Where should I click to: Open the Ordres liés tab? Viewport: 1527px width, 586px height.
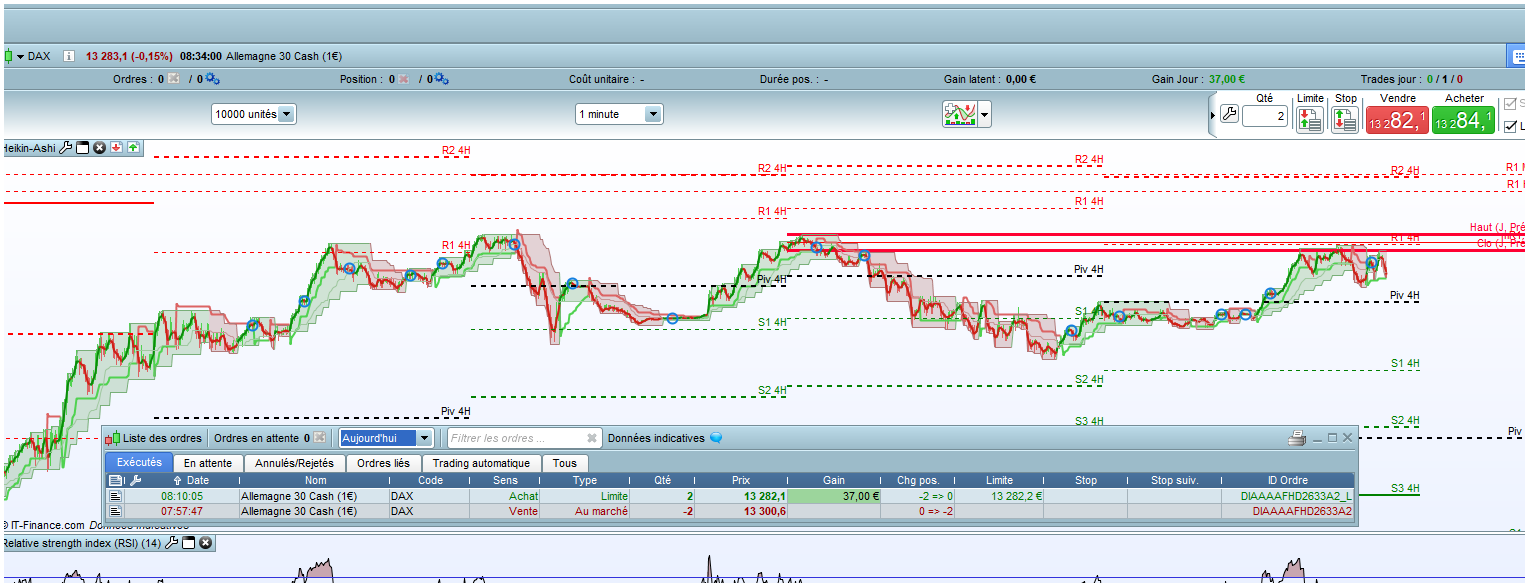click(384, 463)
